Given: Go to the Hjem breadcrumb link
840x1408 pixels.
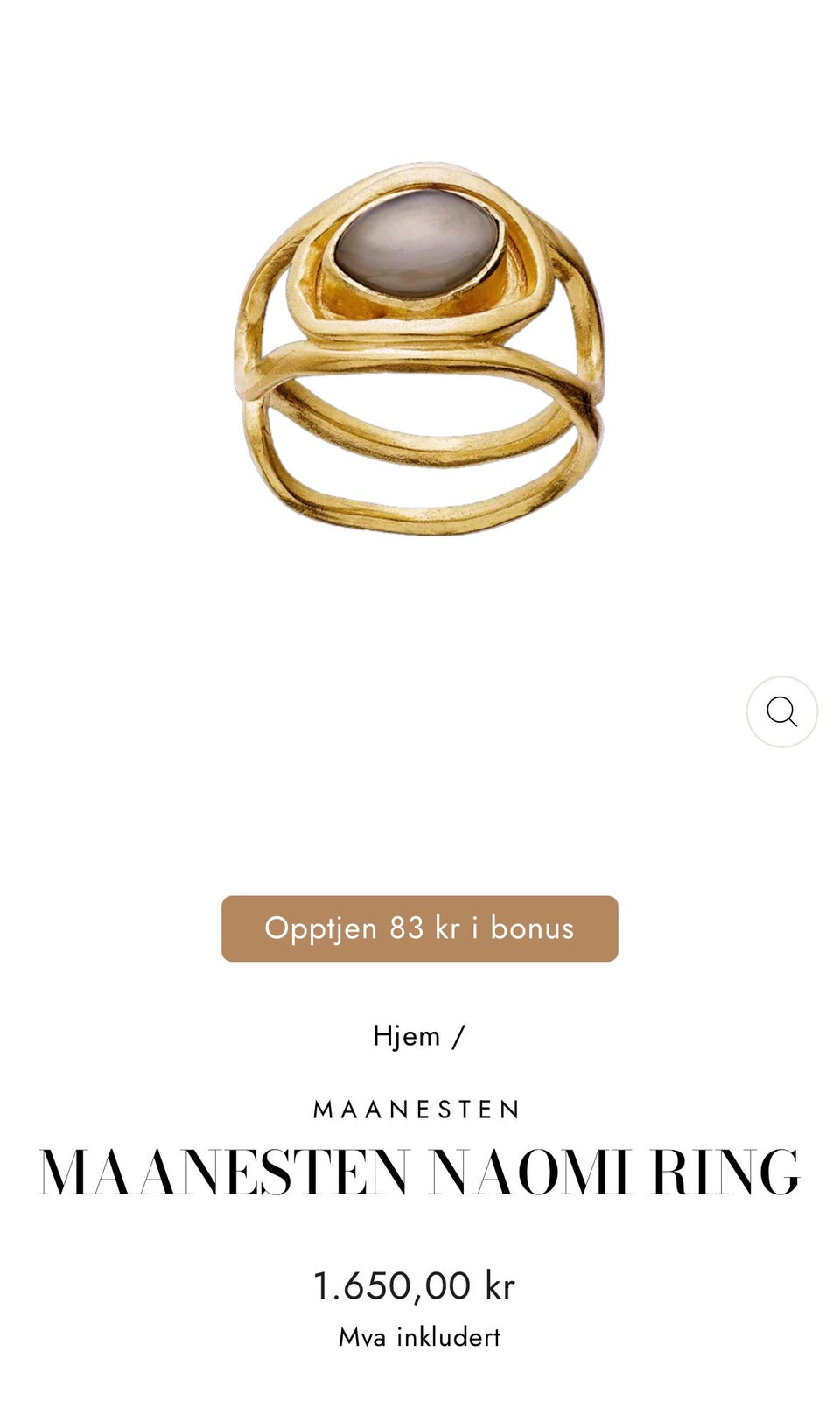Looking at the screenshot, I should pyautogui.click(x=407, y=1036).
